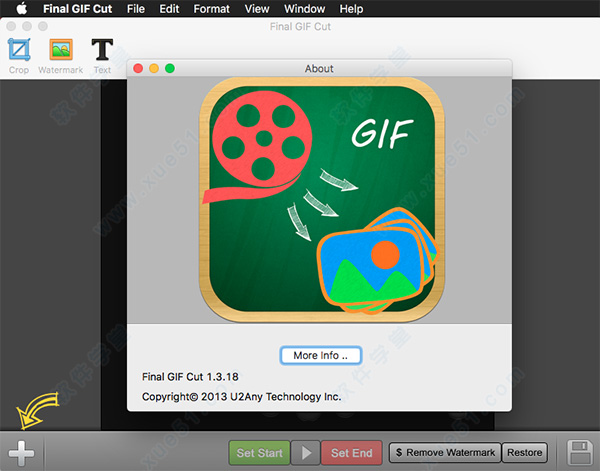600x471 pixels.
Task: Click the floppy disk save icon
Action: click(579, 453)
